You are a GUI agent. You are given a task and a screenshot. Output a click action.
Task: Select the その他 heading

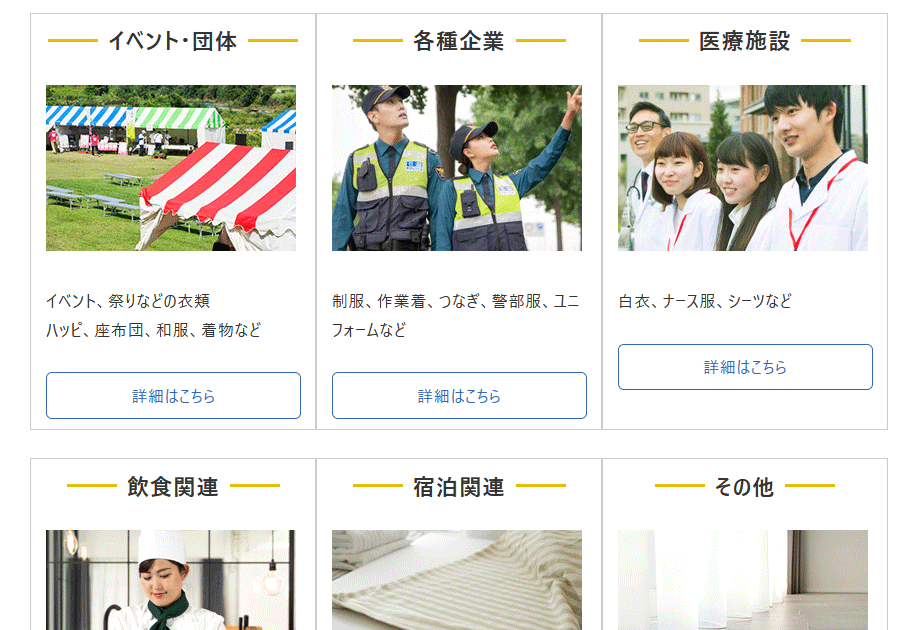click(x=744, y=487)
